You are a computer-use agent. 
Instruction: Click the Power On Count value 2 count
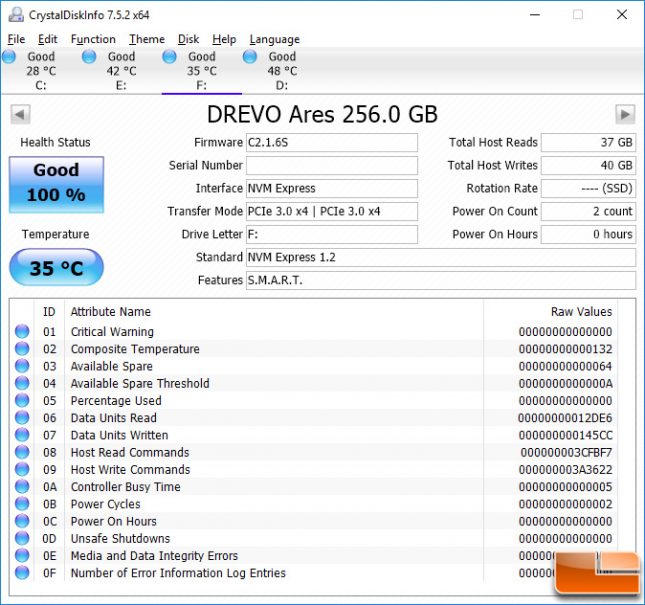[588, 211]
